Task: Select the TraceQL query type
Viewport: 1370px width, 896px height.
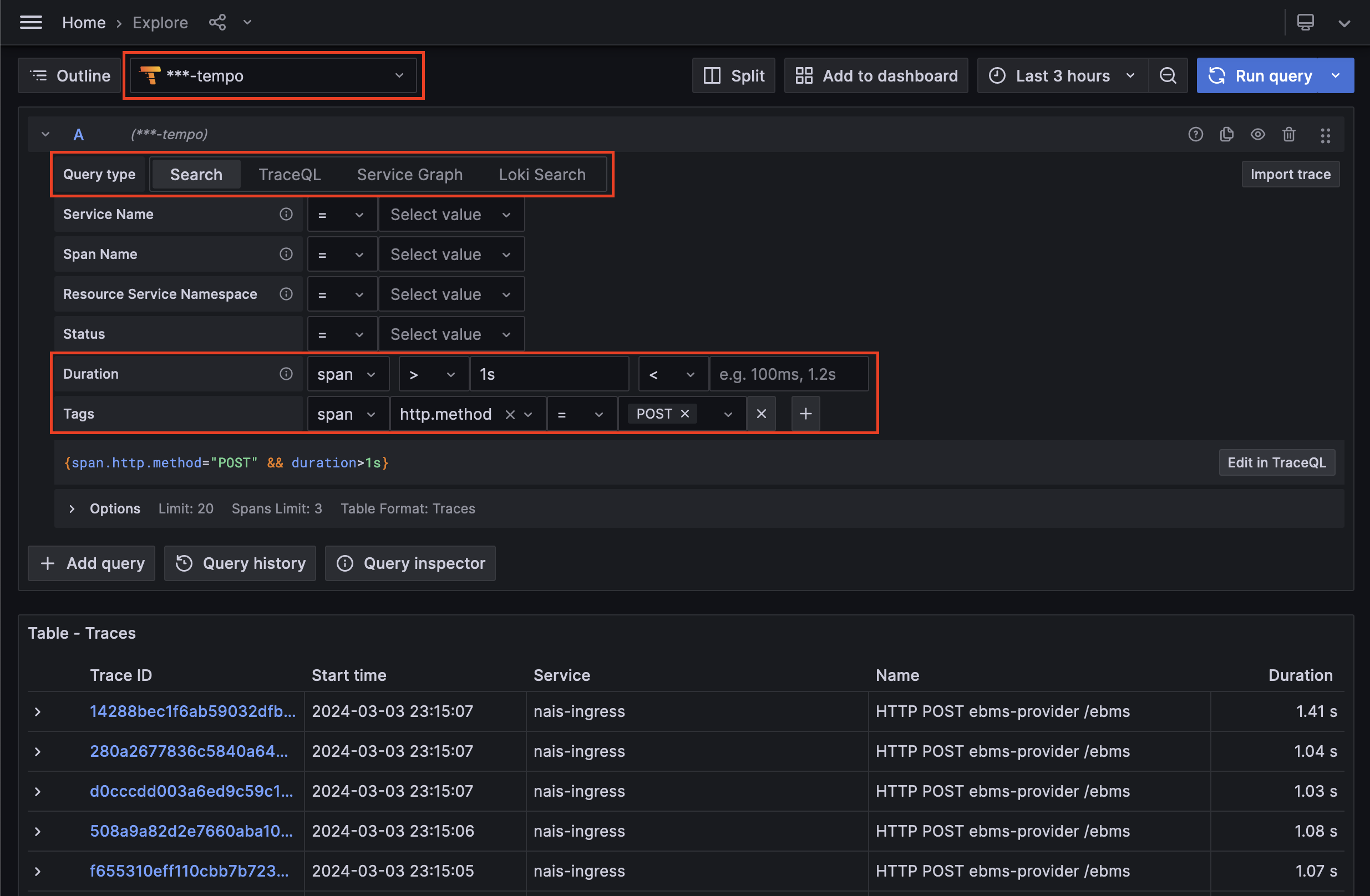Action: pos(290,174)
